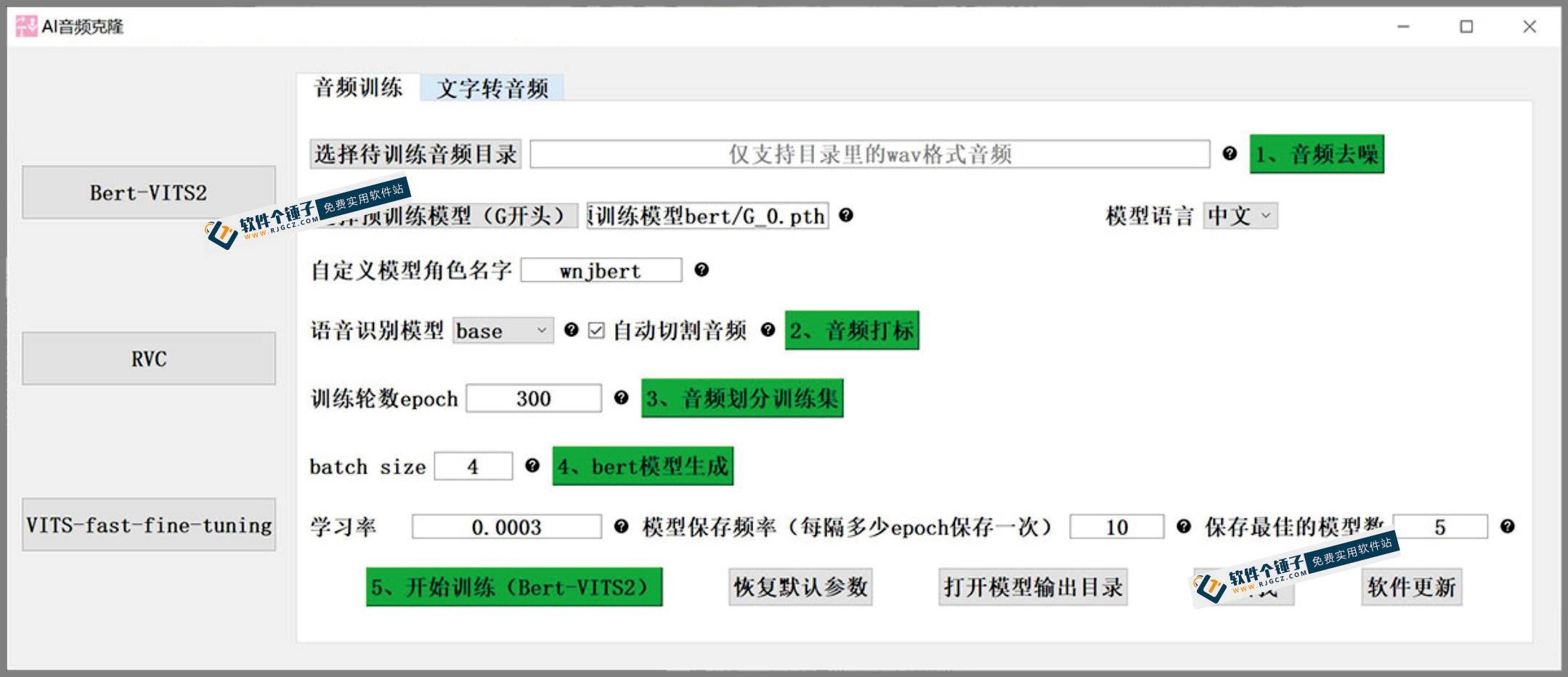This screenshot has width=1568, height=677.
Task: Click help icon next to batch size field
Action: pyautogui.click(x=532, y=465)
